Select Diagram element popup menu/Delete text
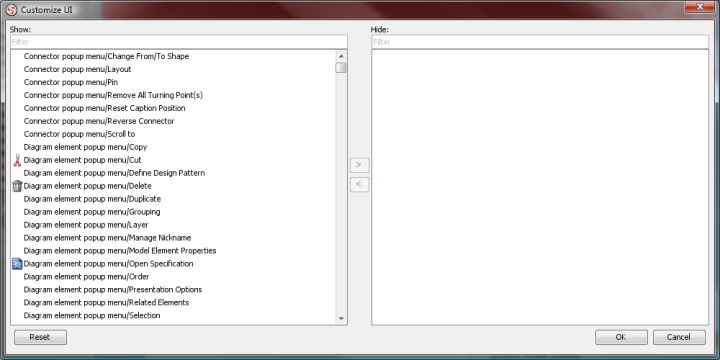This screenshot has width=720, height=360. 87,186
